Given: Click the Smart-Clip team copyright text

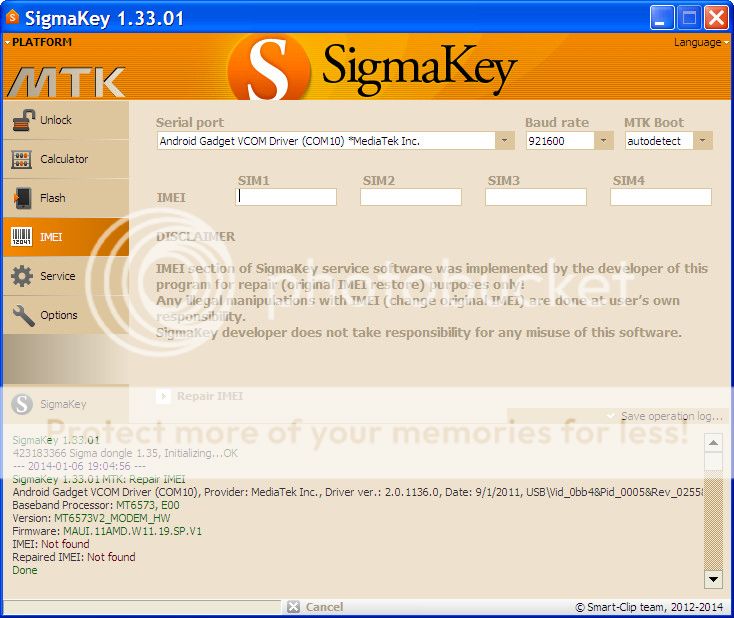Looking at the screenshot, I should [x=649, y=607].
